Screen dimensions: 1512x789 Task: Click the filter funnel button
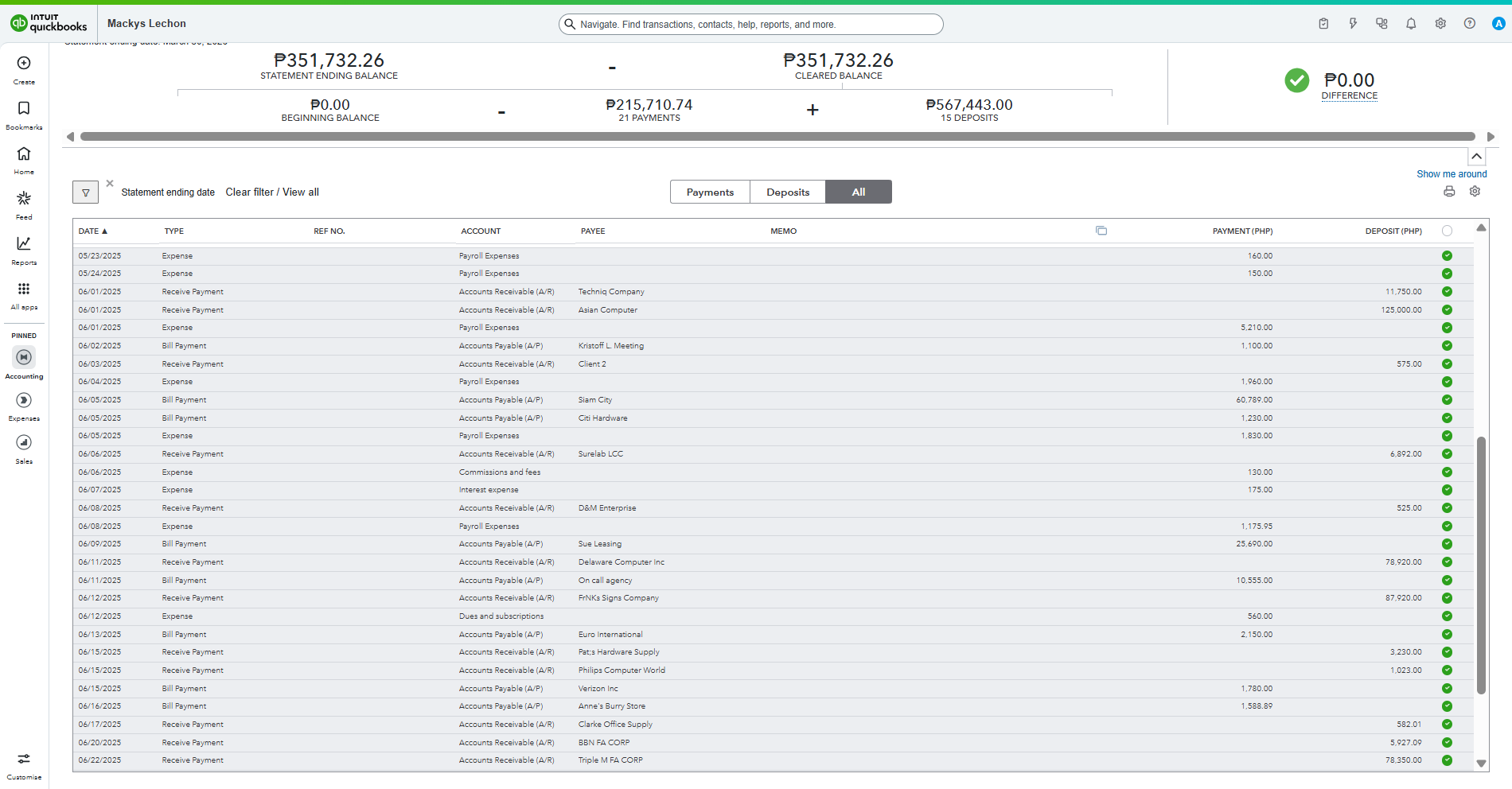pos(86,192)
